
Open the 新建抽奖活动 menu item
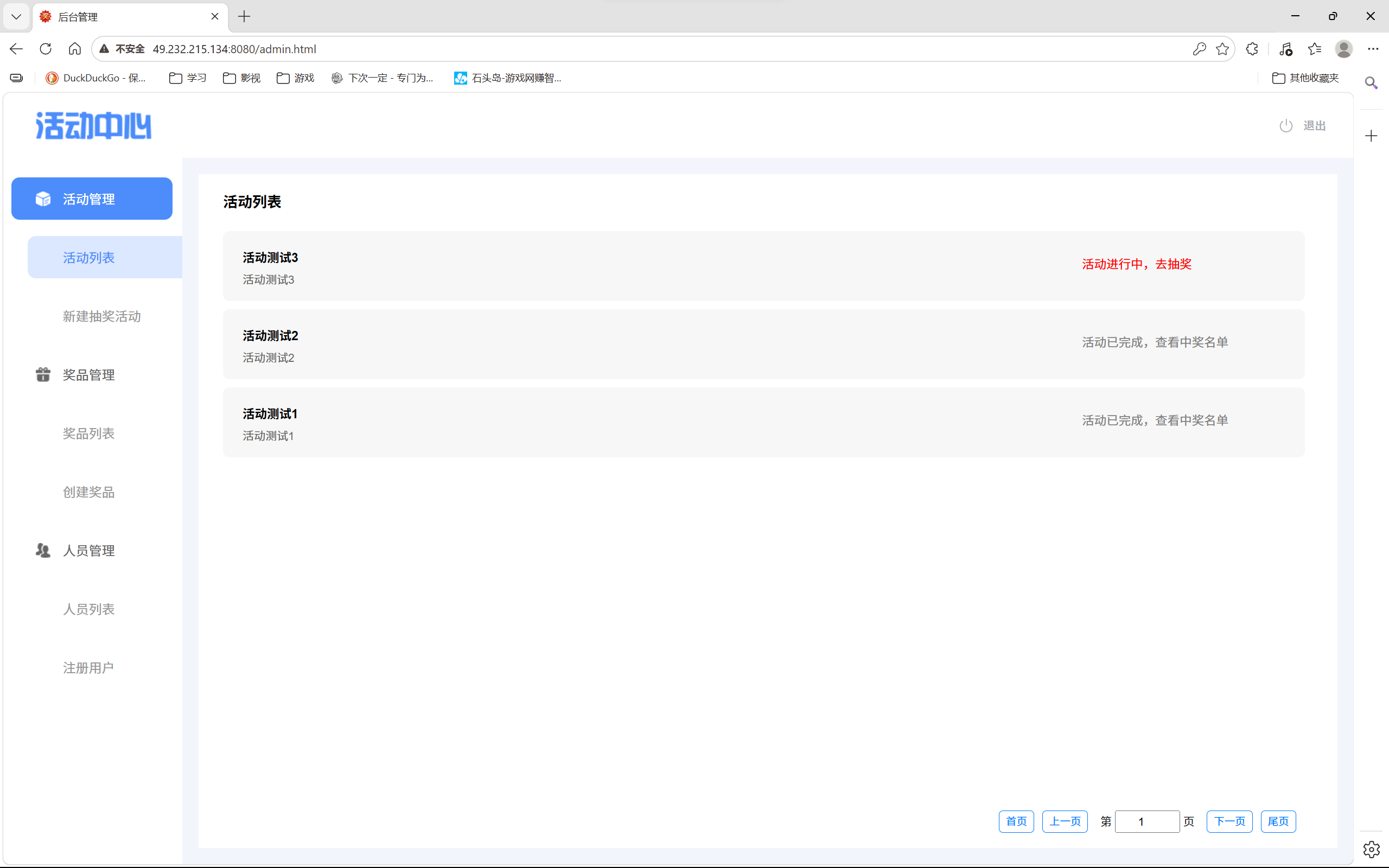point(101,316)
